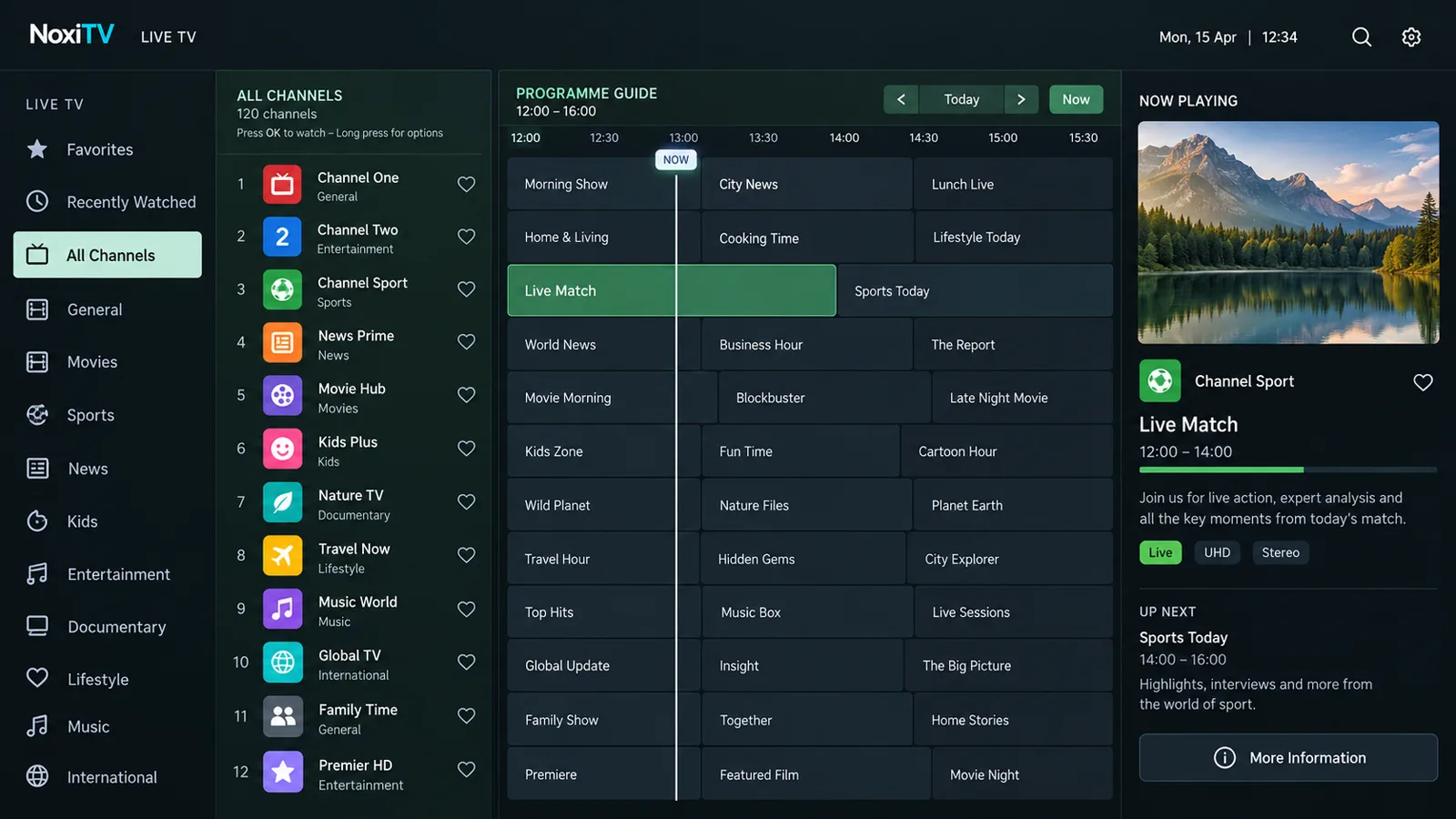Select Channel One red TV icon

(283, 184)
